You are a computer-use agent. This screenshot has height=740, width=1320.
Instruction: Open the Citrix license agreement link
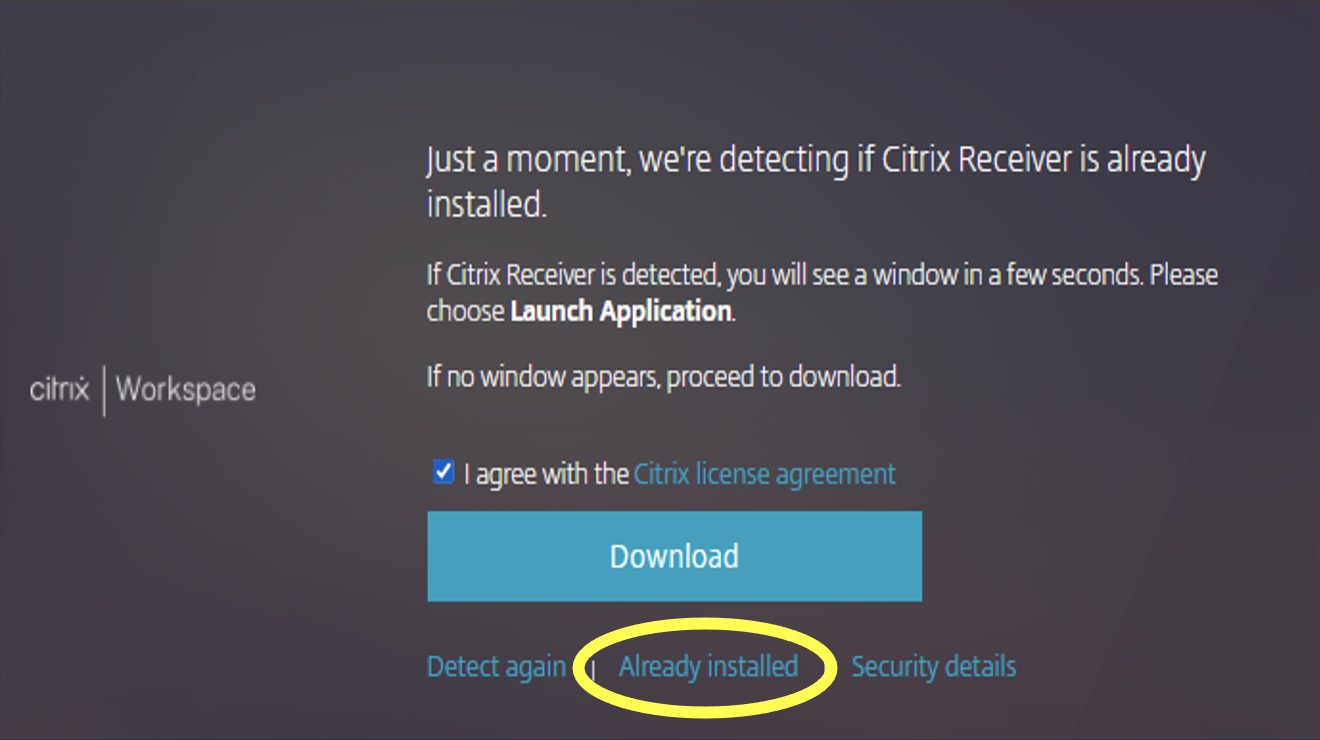[x=765, y=473]
